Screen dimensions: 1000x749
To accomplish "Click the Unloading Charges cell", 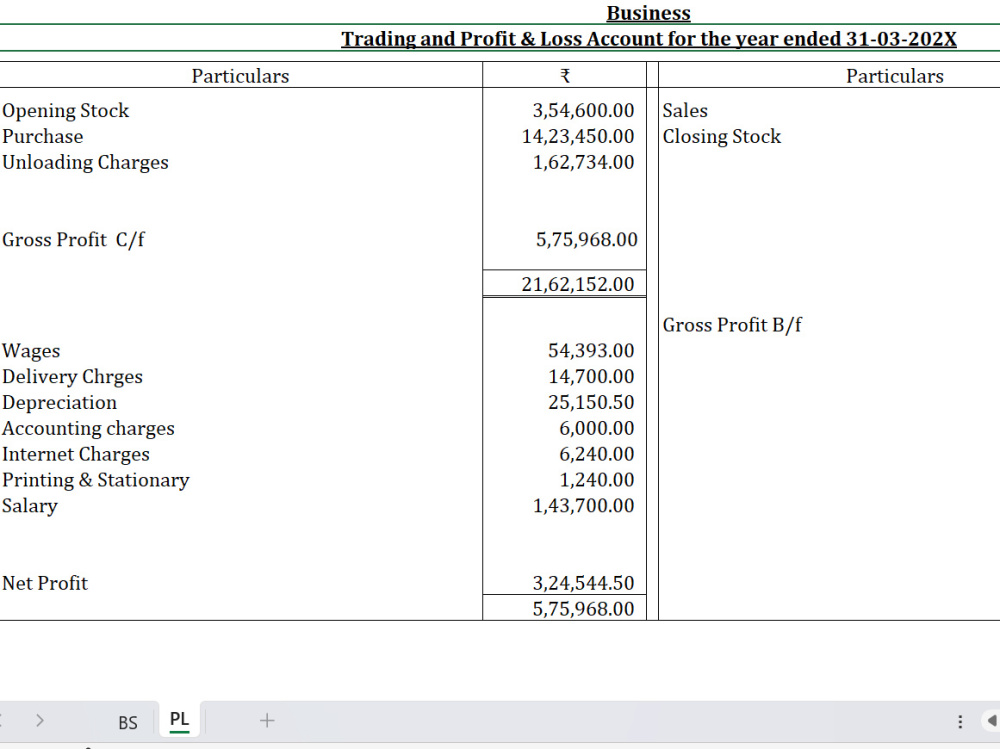I will 85,162.
